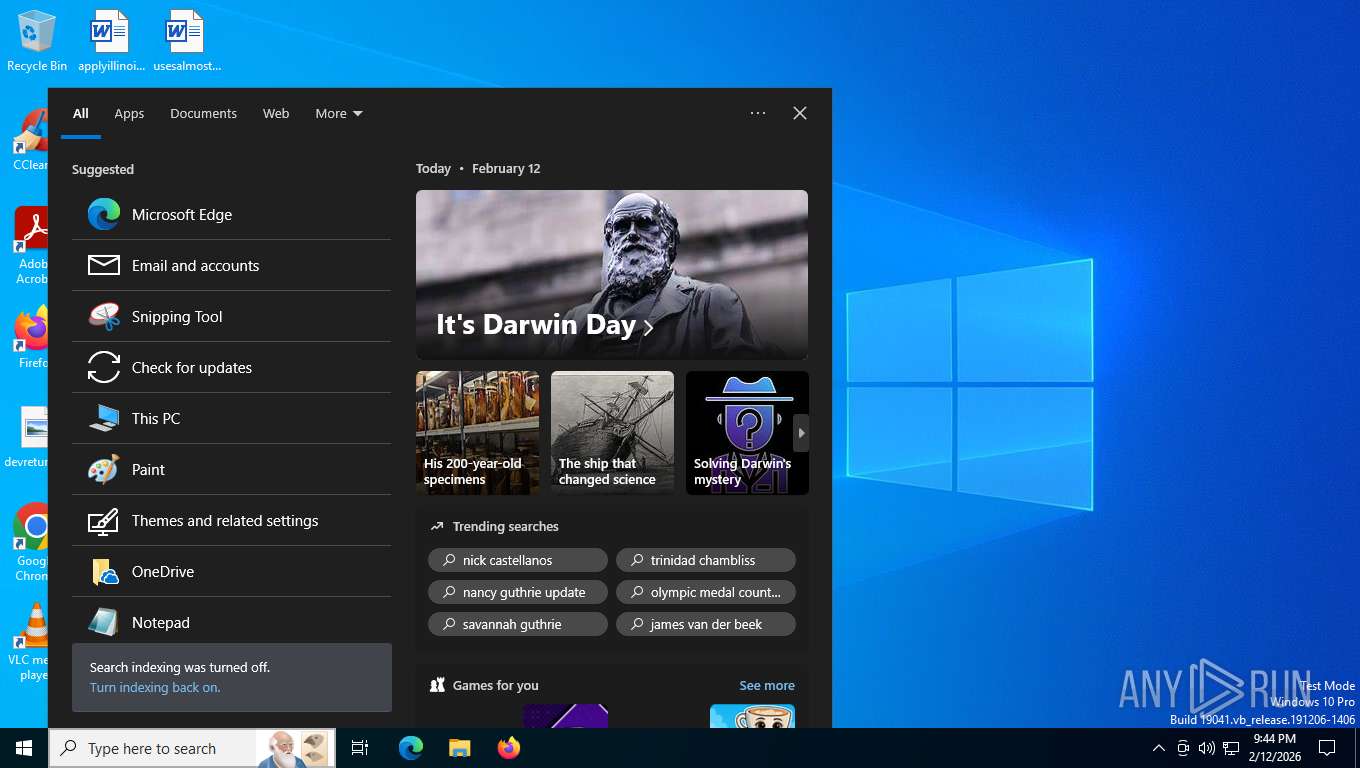This screenshot has width=1360, height=768.
Task: Open This PC computer icon
Action: (104, 418)
